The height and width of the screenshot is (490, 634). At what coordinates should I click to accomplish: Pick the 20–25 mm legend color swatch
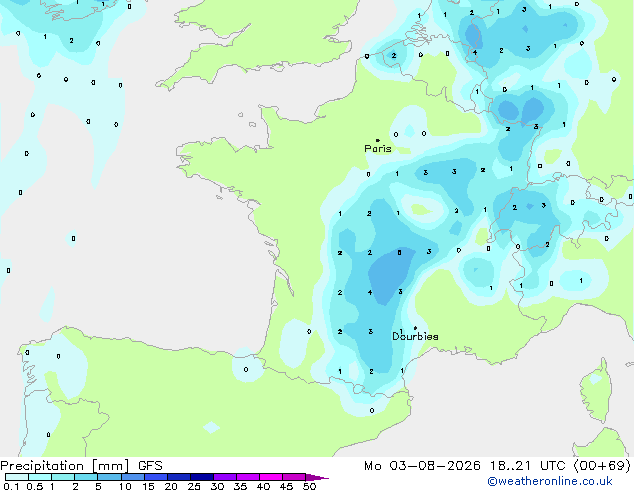click(179, 477)
